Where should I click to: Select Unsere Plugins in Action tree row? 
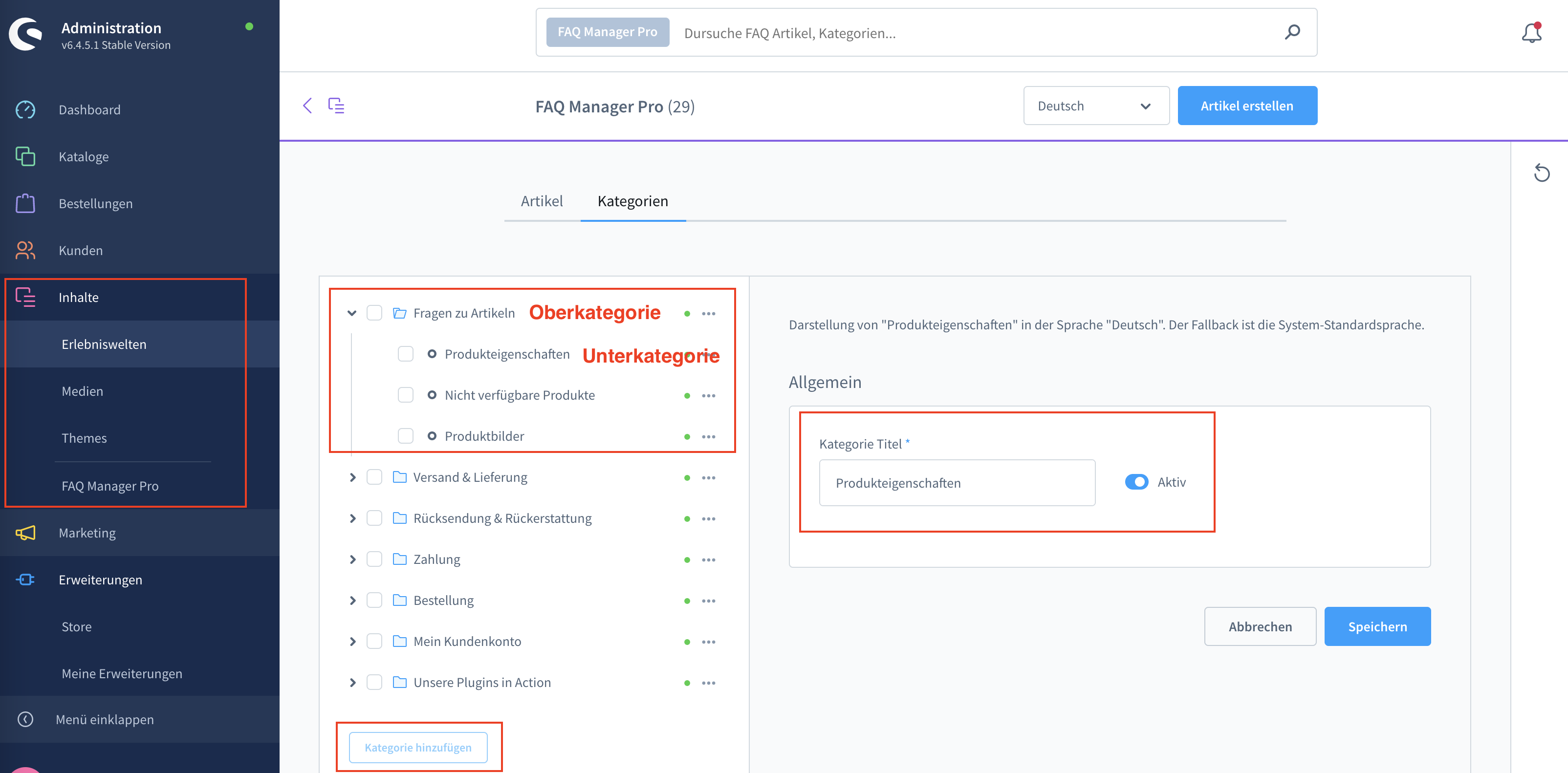[x=482, y=682]
